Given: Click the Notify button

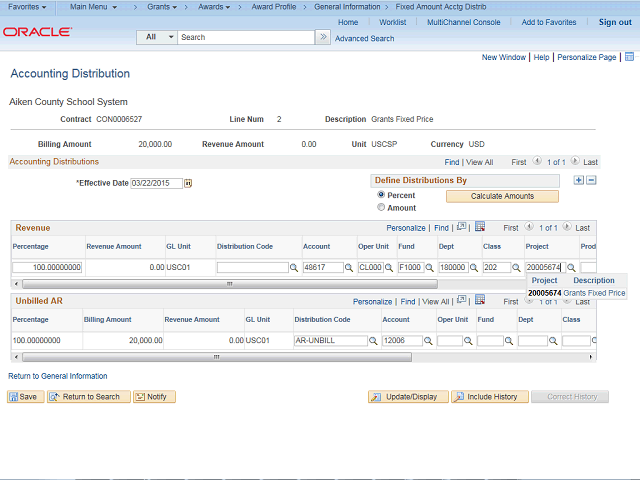Looking at the screenshot, I should pyautogui.click(x=154, y=397).
